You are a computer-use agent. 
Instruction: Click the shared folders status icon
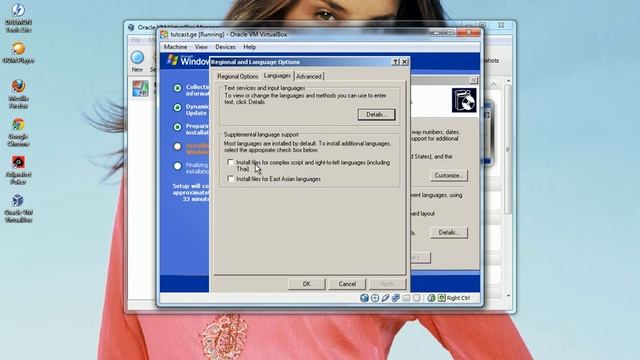[x=406, y=298]
